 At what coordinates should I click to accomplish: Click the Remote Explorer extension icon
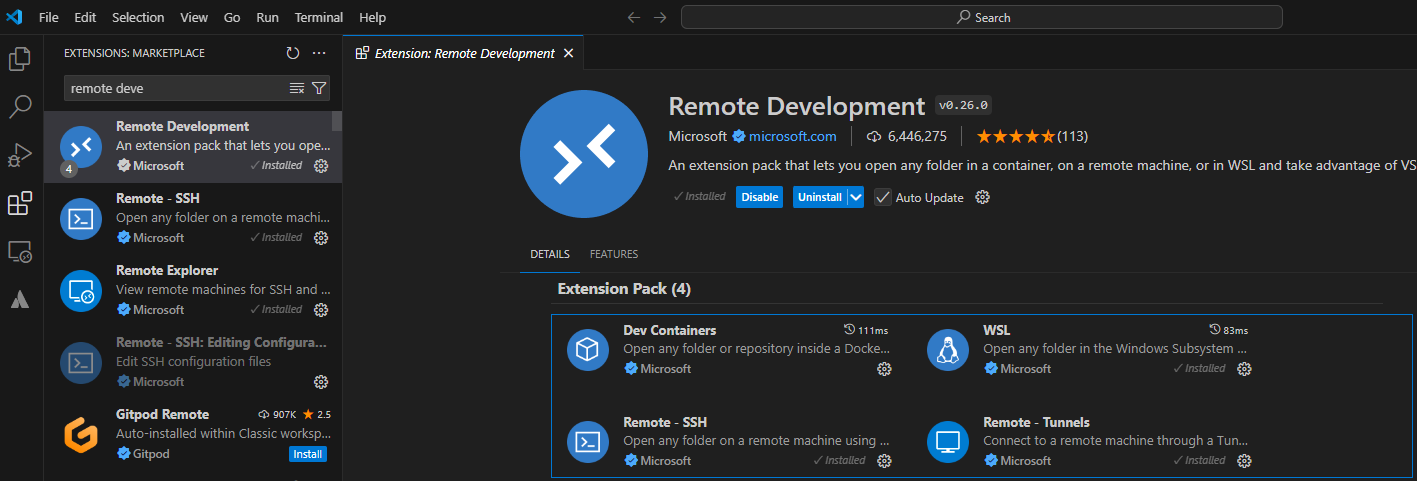81,291
